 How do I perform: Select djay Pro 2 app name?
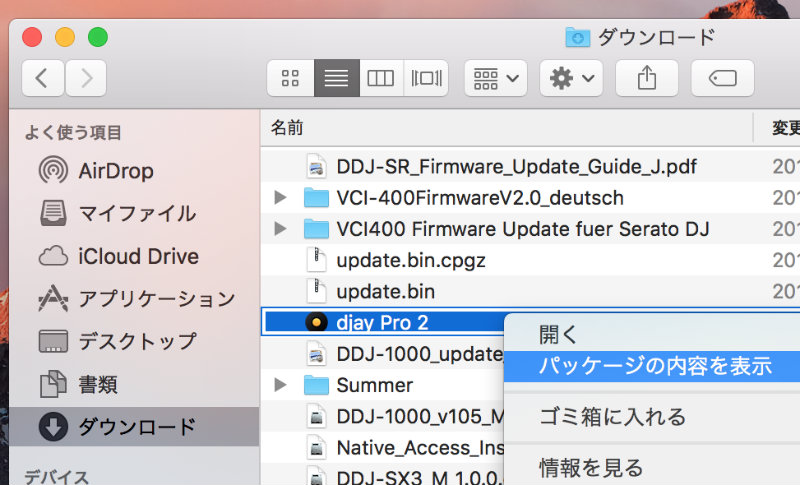pos(382,323)
